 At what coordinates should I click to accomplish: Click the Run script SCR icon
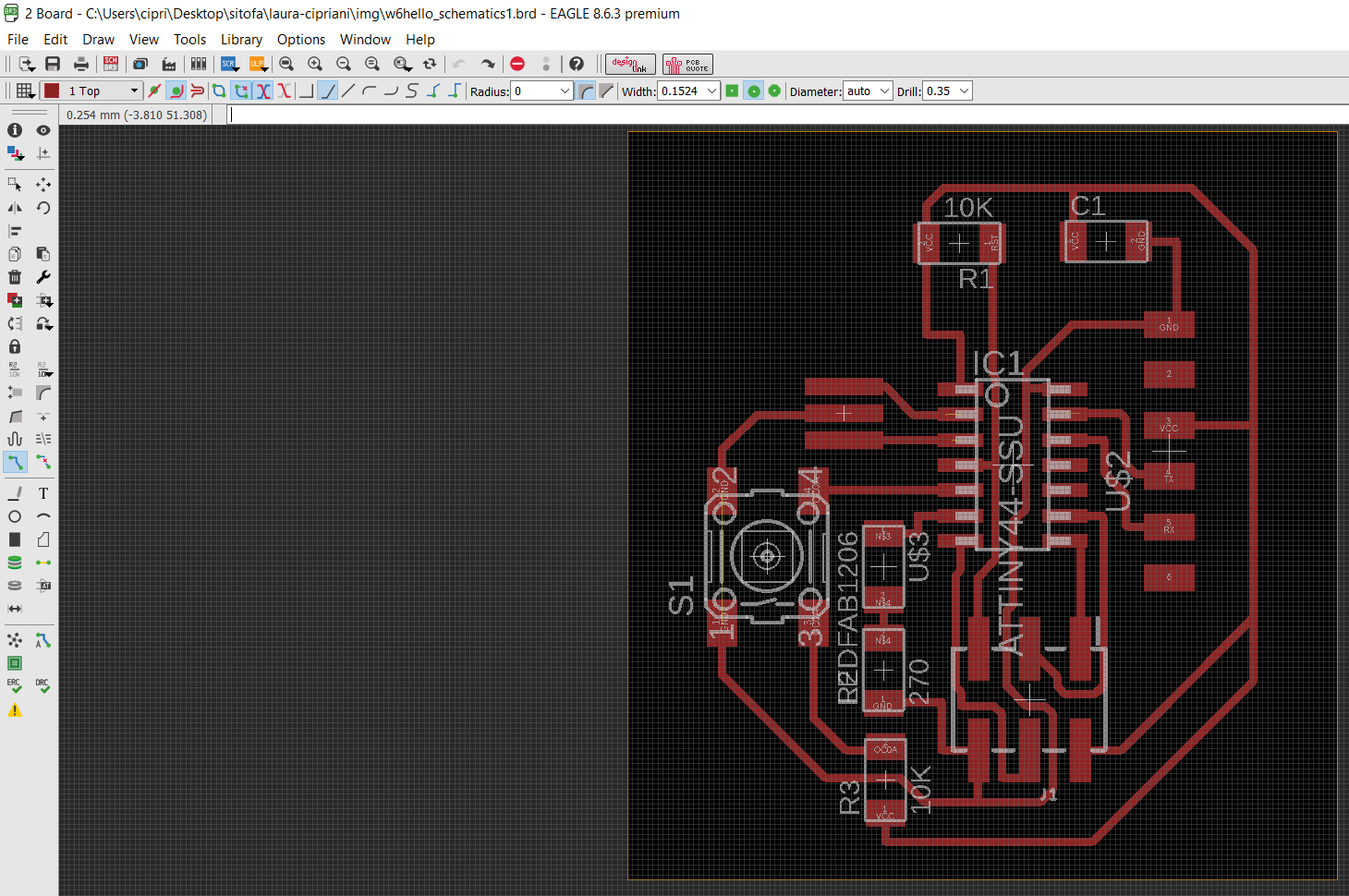229,64
